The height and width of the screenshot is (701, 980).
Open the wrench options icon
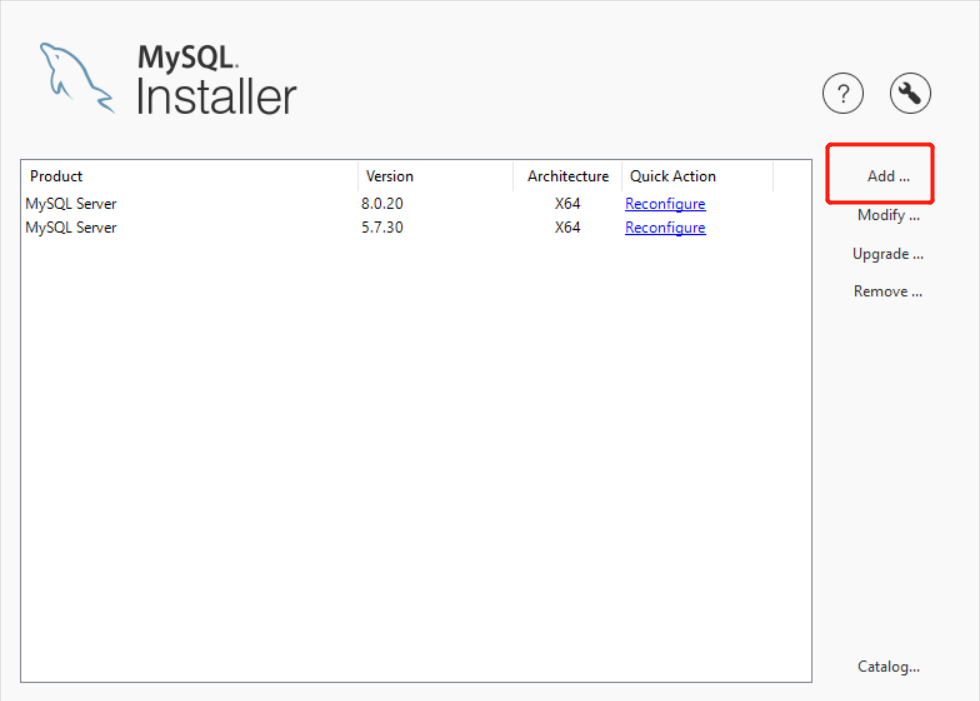point(910,94)
